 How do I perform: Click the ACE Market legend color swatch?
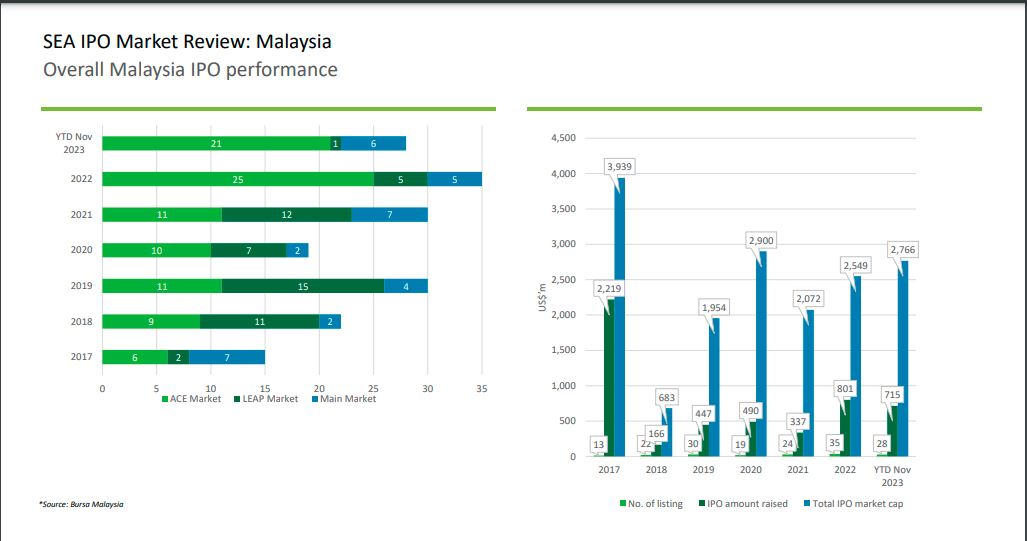pos(165,399)
